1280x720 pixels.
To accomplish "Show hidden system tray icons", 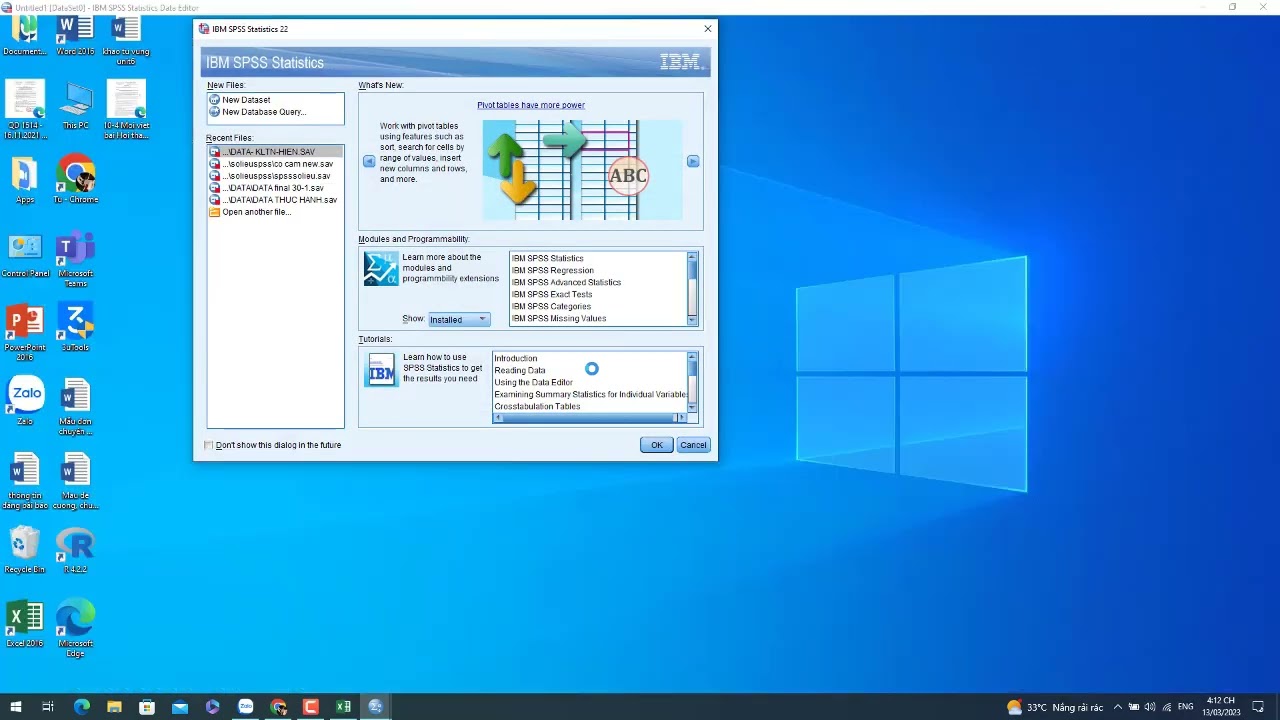I will 1118,707.
